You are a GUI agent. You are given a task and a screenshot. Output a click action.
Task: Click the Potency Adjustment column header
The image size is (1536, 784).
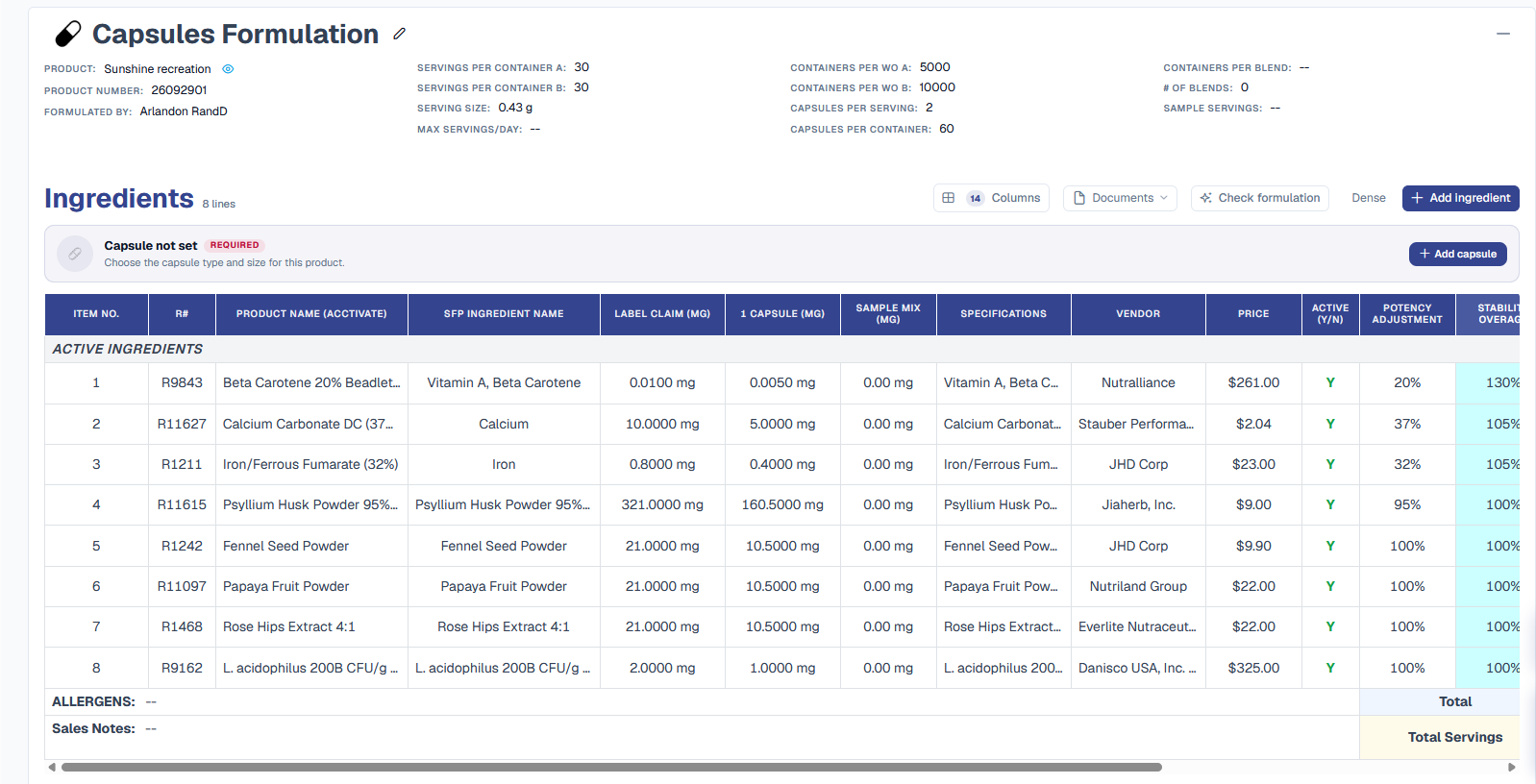tap(1407, 314)
